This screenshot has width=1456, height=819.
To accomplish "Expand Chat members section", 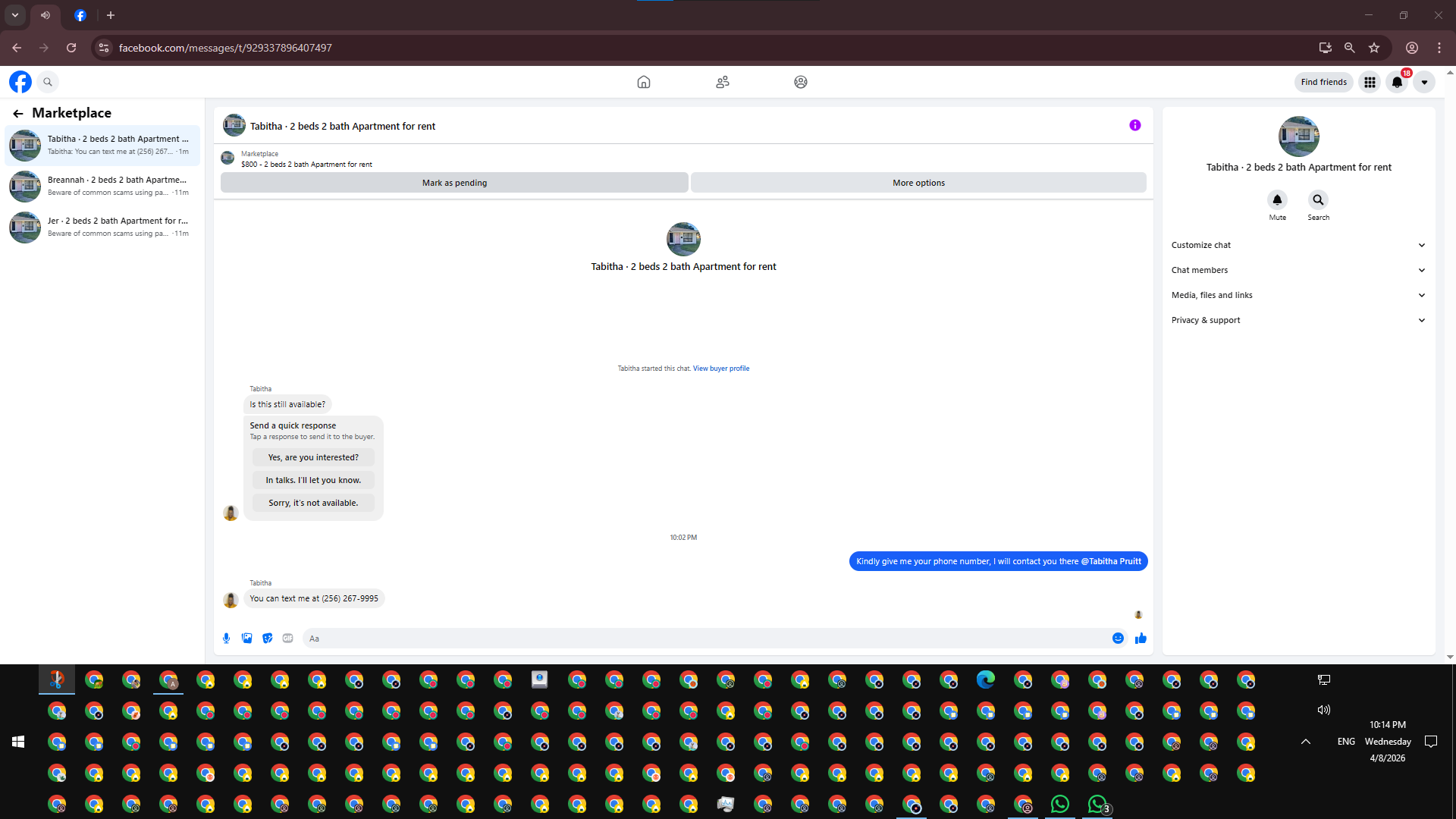I will [1298, 270].
